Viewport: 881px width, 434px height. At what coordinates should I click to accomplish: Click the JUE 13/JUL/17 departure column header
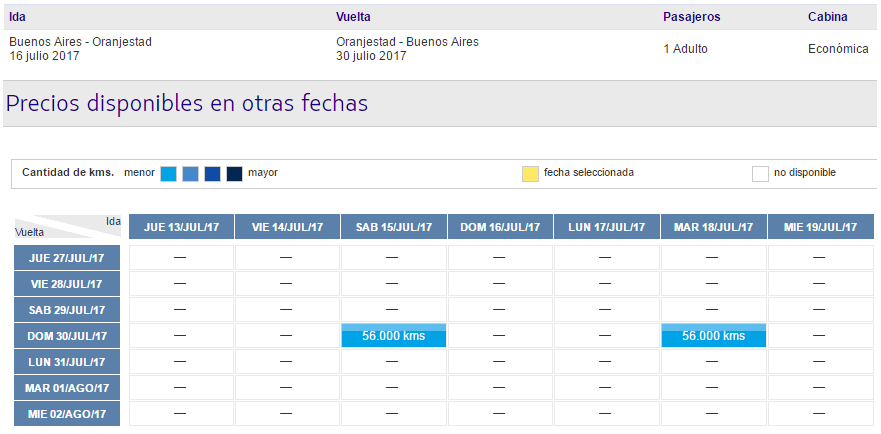pyautogui.click(x=181, y=227)
